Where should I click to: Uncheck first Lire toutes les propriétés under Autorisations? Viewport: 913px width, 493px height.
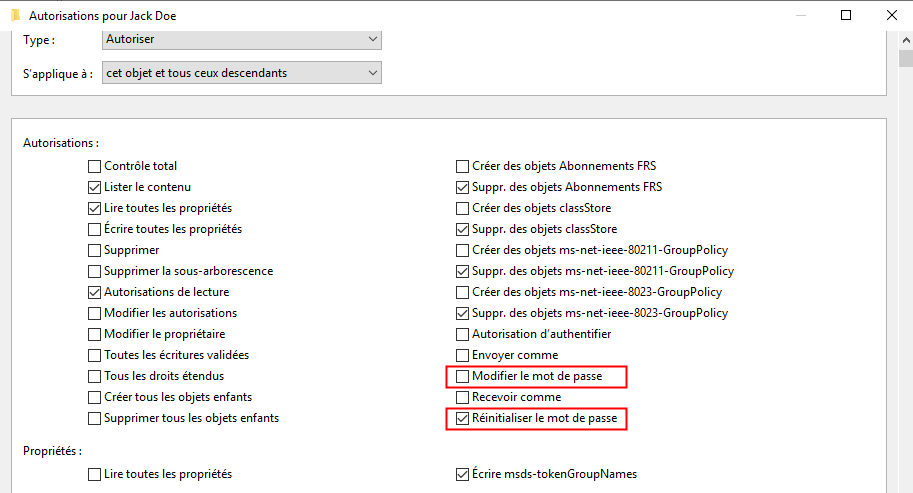pos(94,208)
